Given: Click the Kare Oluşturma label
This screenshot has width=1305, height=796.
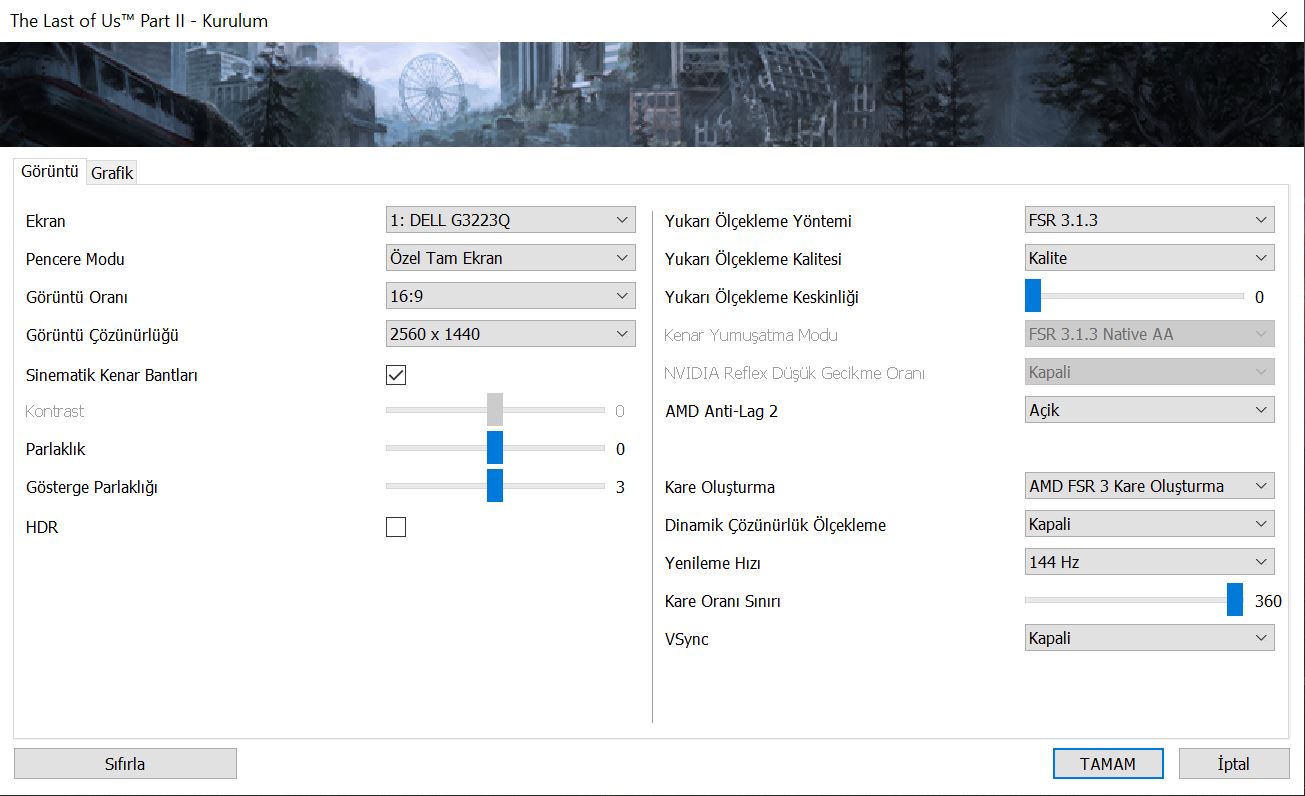Looking at the screenshot, I should pos(720,488).
